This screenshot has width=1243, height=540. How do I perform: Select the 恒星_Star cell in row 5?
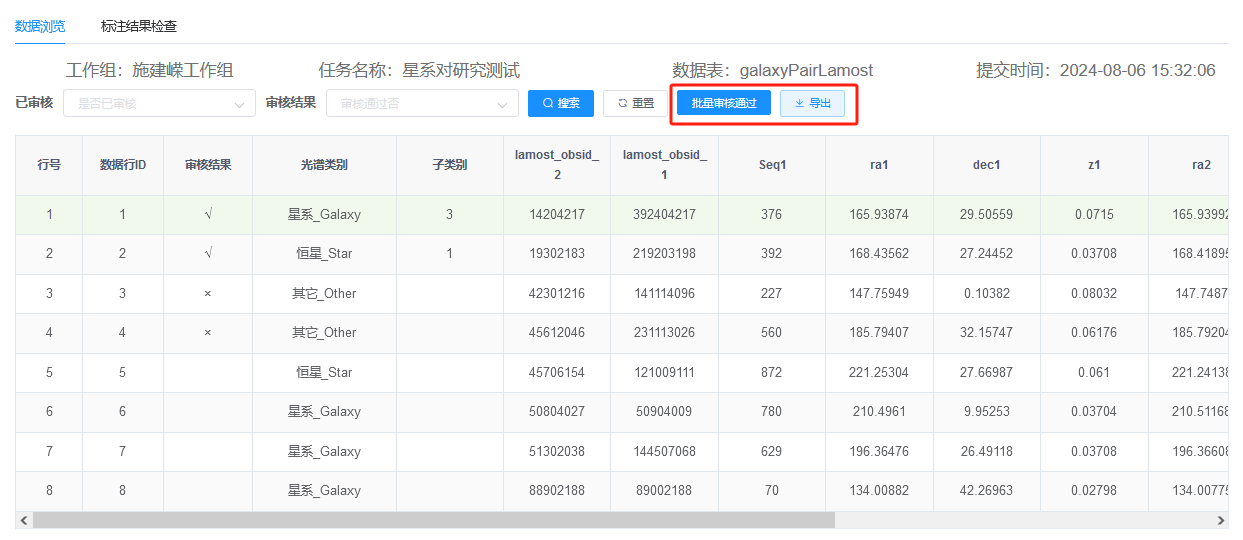tap(324, 372)
